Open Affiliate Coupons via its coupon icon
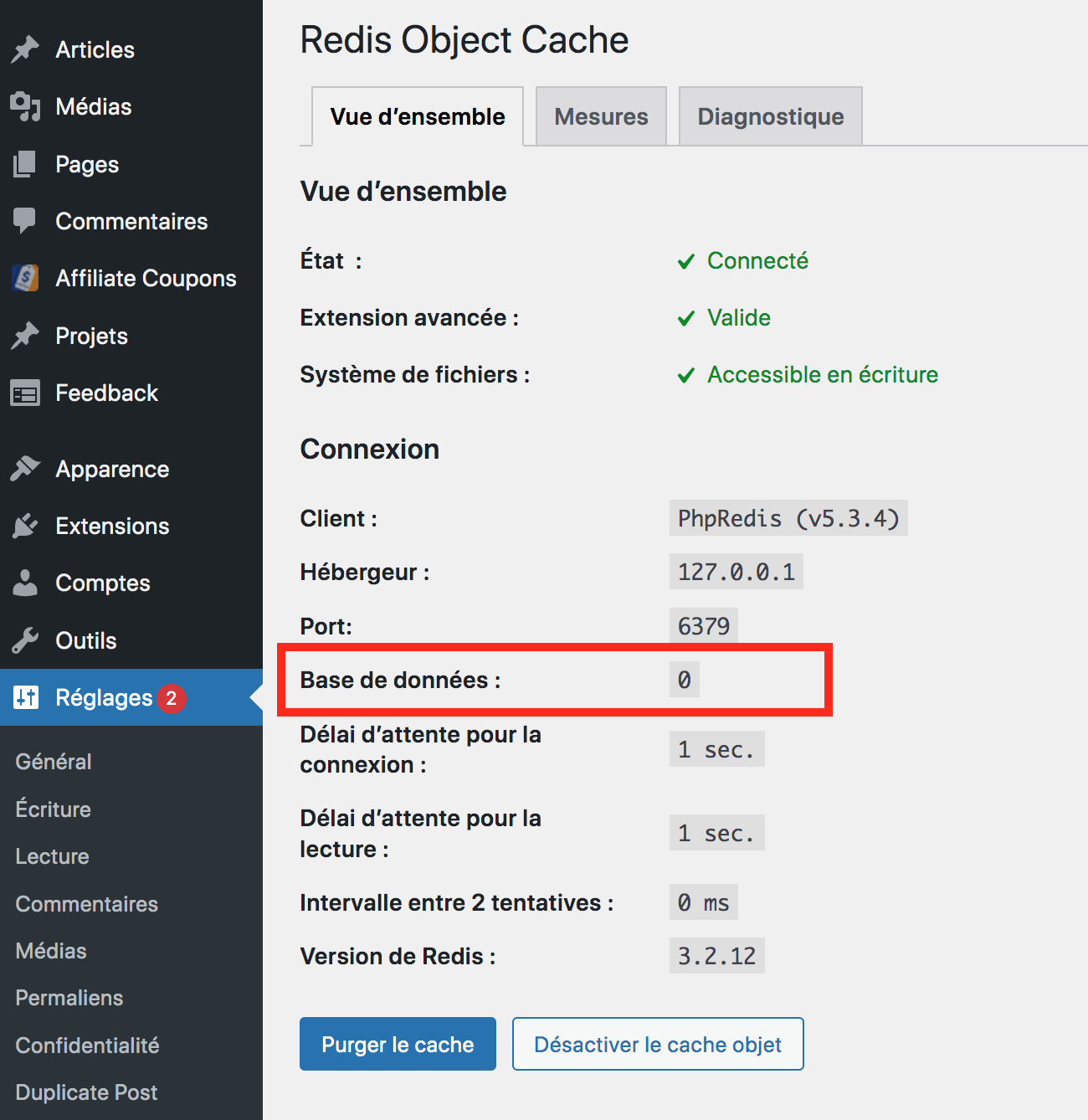The width and height of the screenshot is (1088, 1120). click(25, 278)
